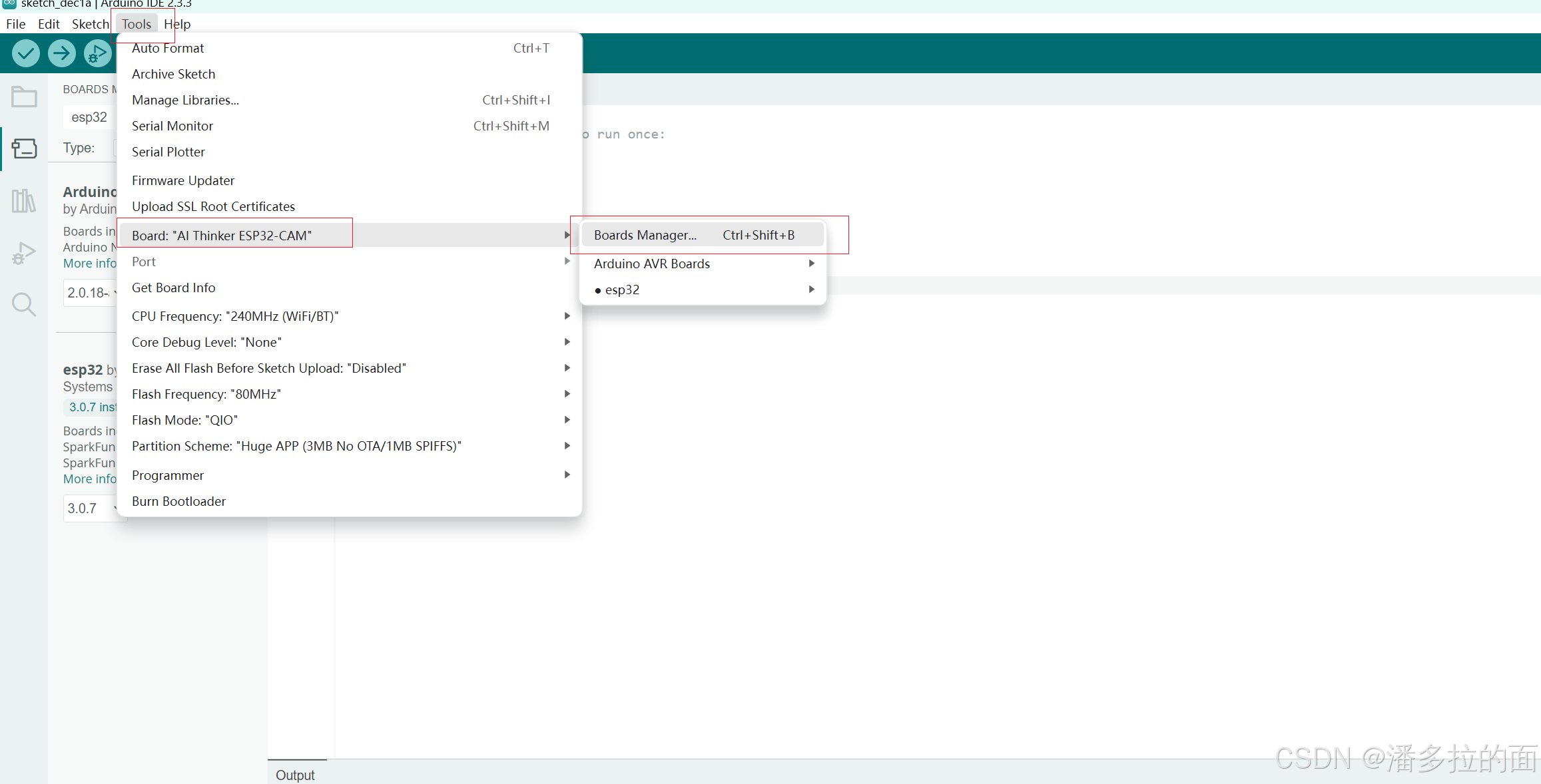Open the Debug sidebar icon
The image size is (1541, 784).
point(24,253)
